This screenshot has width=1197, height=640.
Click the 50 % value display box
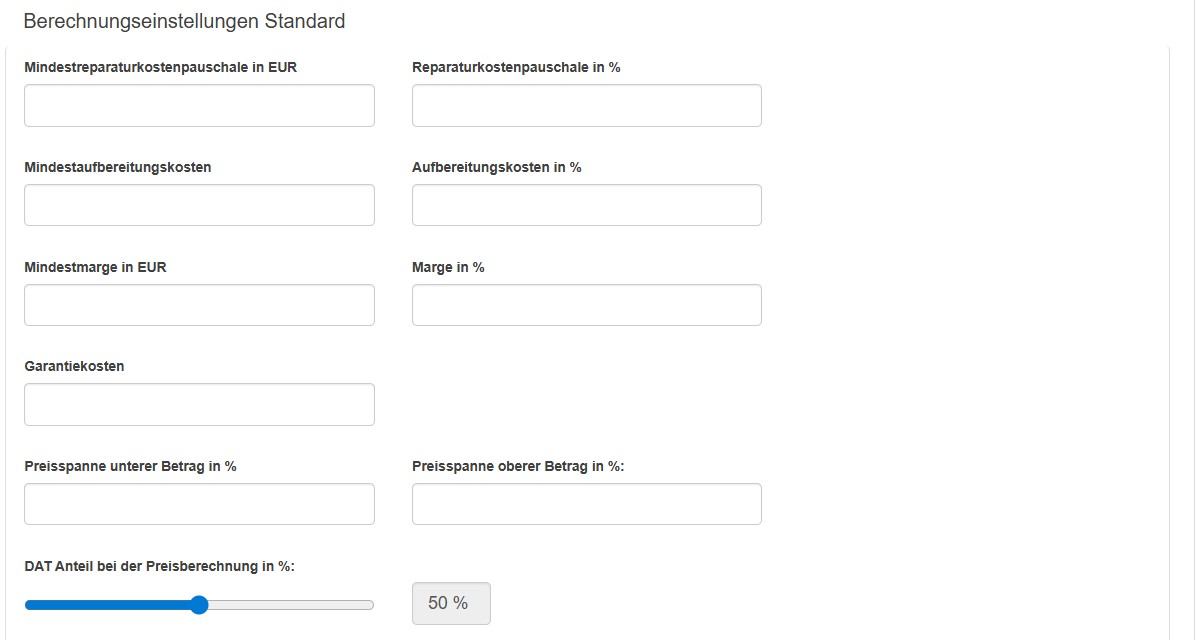(450, 603)
